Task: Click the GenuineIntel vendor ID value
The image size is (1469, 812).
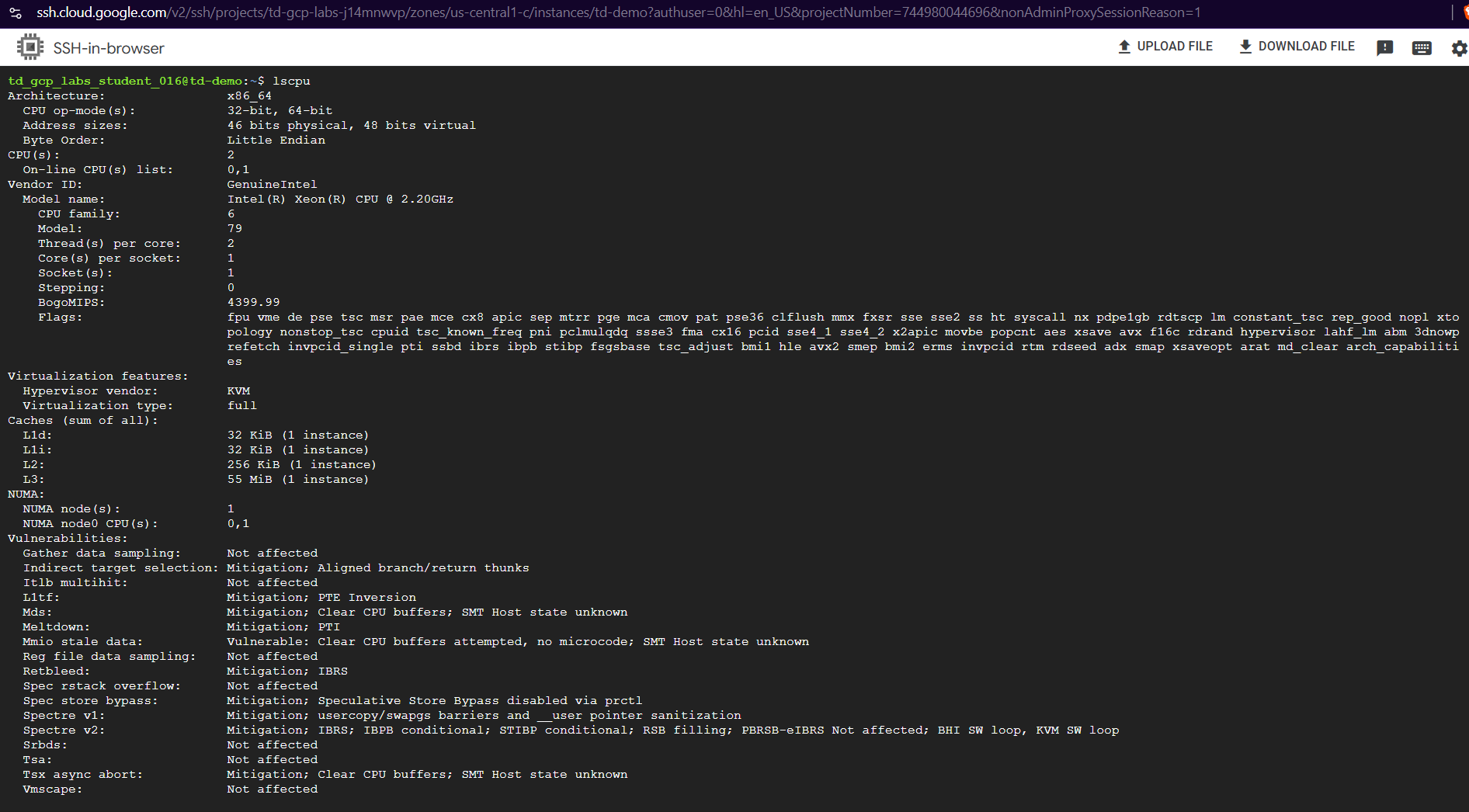Action: [272, 185]
